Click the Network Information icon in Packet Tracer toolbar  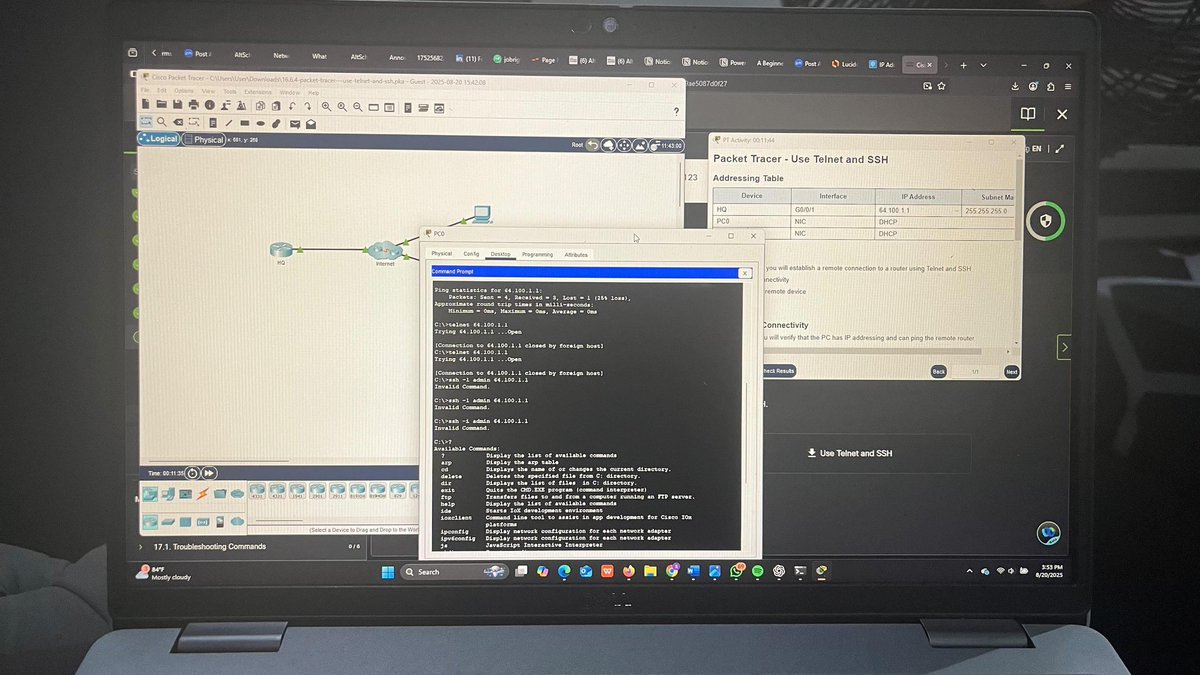[x=209, y=105]
